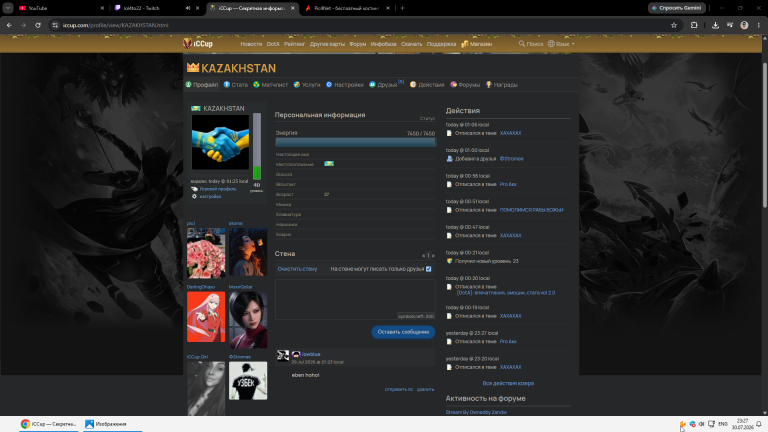Switch to the Twitch browser tab

coord(158,8)
